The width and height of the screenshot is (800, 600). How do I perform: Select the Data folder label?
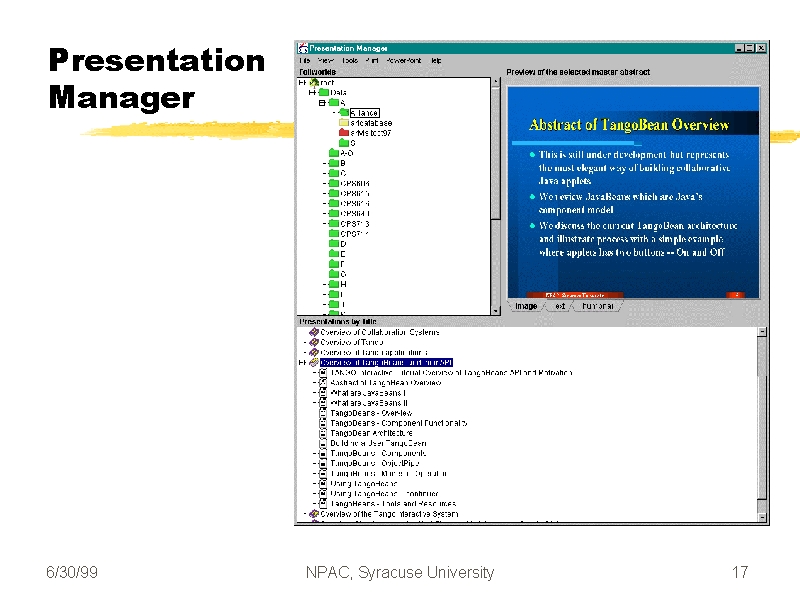338,92
